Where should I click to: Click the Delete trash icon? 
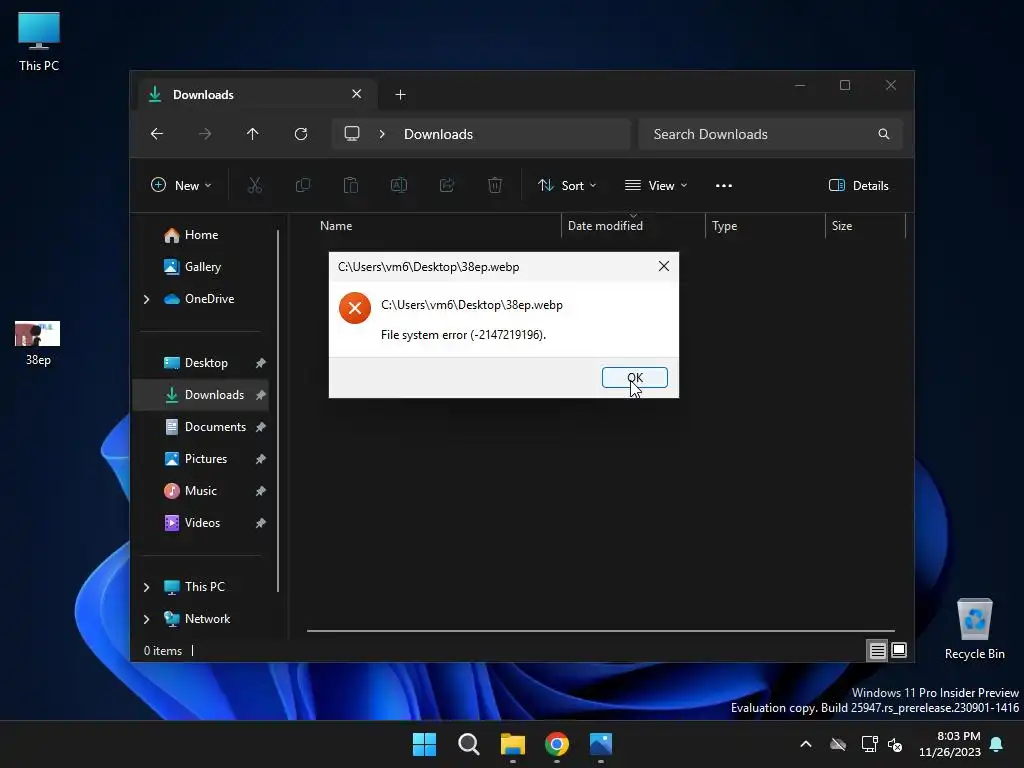point(495,185)
